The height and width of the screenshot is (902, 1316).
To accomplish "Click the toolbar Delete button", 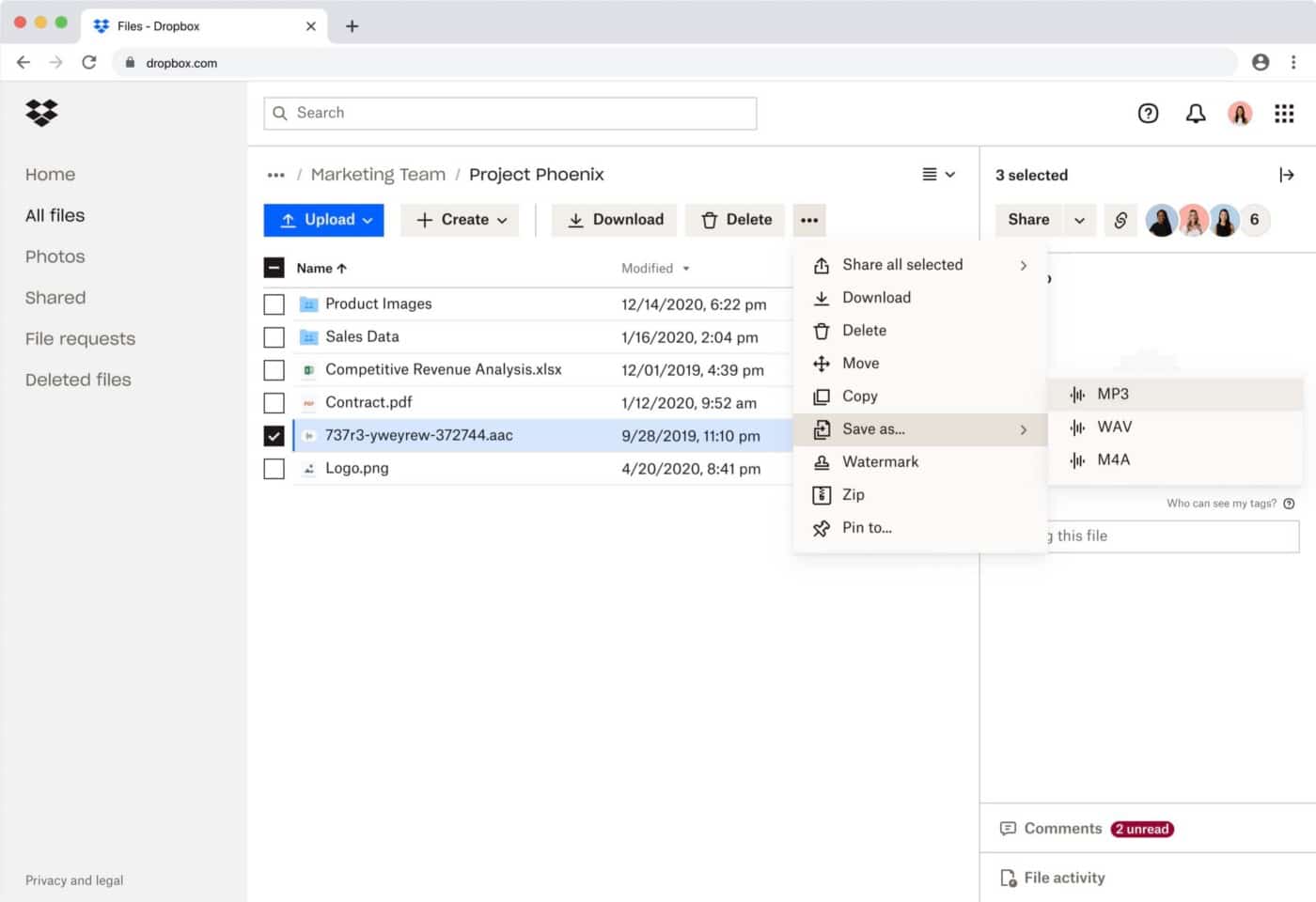I will pyautogui.click(x=735, y=220).
